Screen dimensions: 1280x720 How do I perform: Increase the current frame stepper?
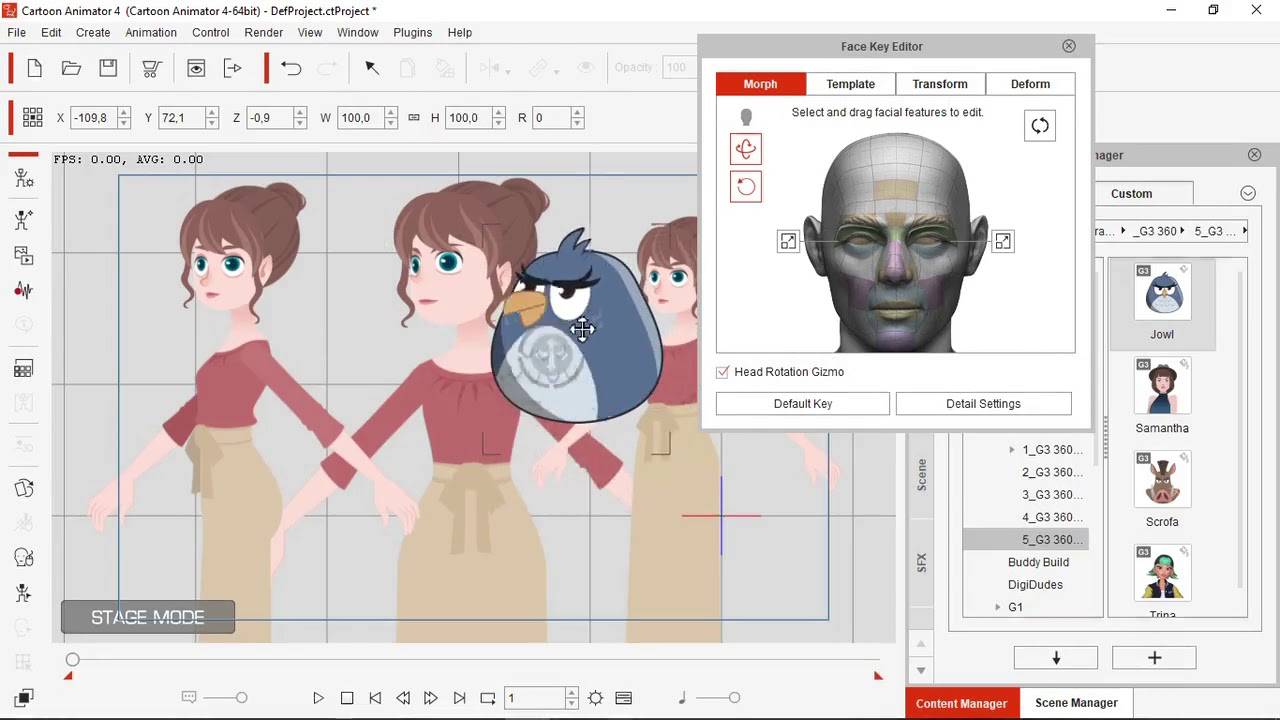coord(572,693)
